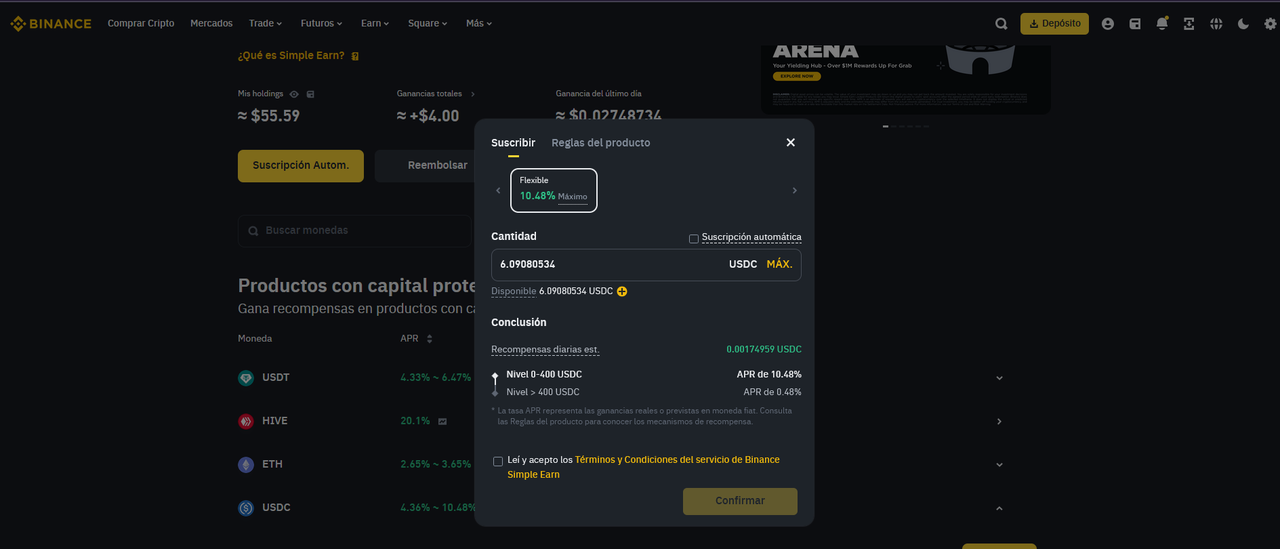The width and height of the screenshot is (1280, 549).
Task: Click the MÁX. amount button
Action: pyautogui.click(x=779, y=264)
